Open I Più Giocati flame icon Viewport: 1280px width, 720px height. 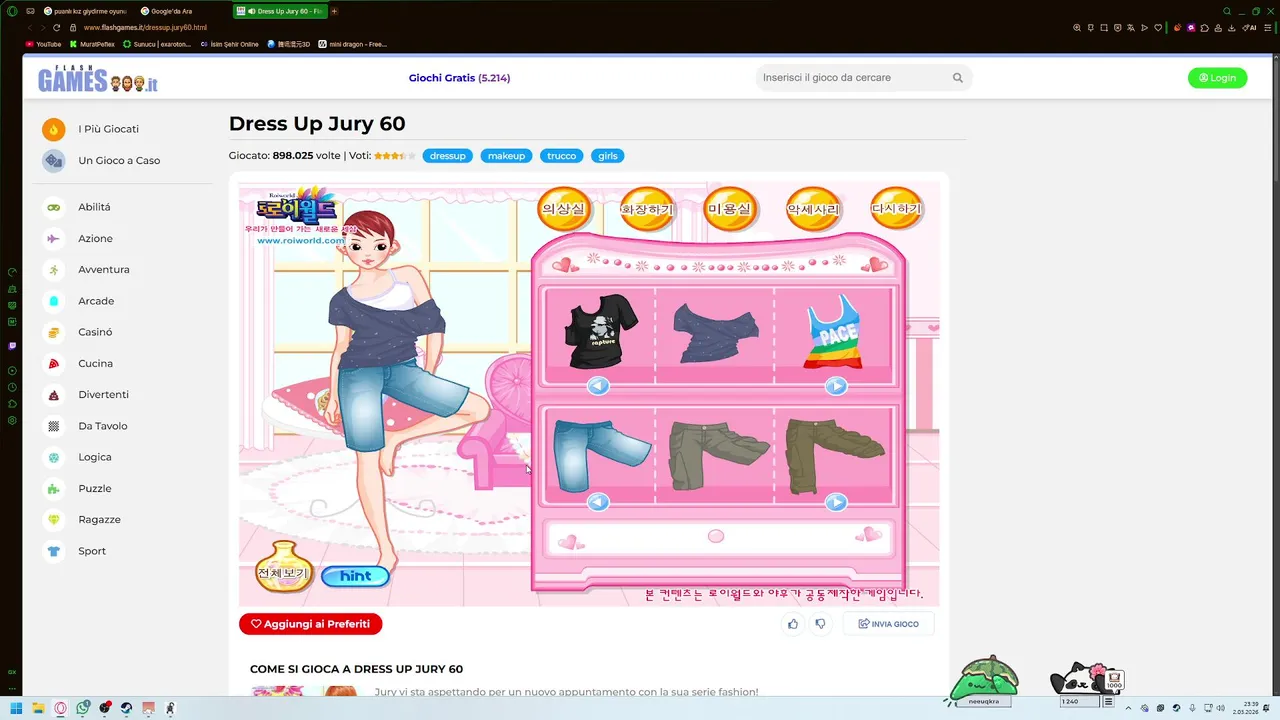[54, 129]
